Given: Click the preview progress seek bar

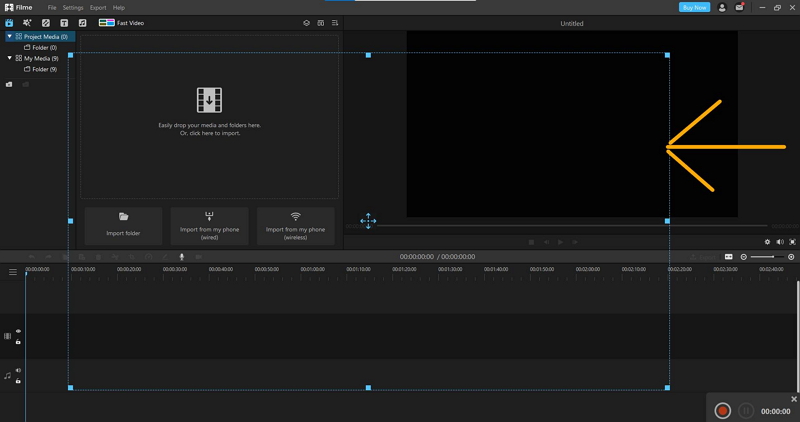Looking at the screenshot, I should point(572,226).
